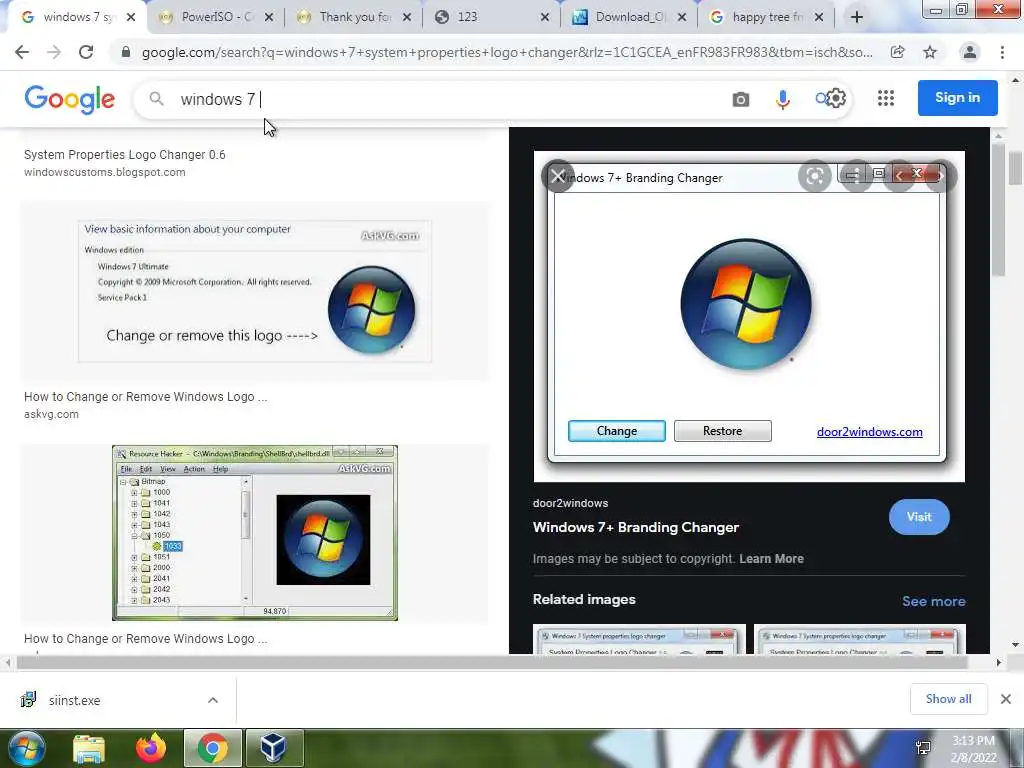Go back to the previous page
Image resolution: width=1024 pixels, height=768 pixels.
coord(22,52)
